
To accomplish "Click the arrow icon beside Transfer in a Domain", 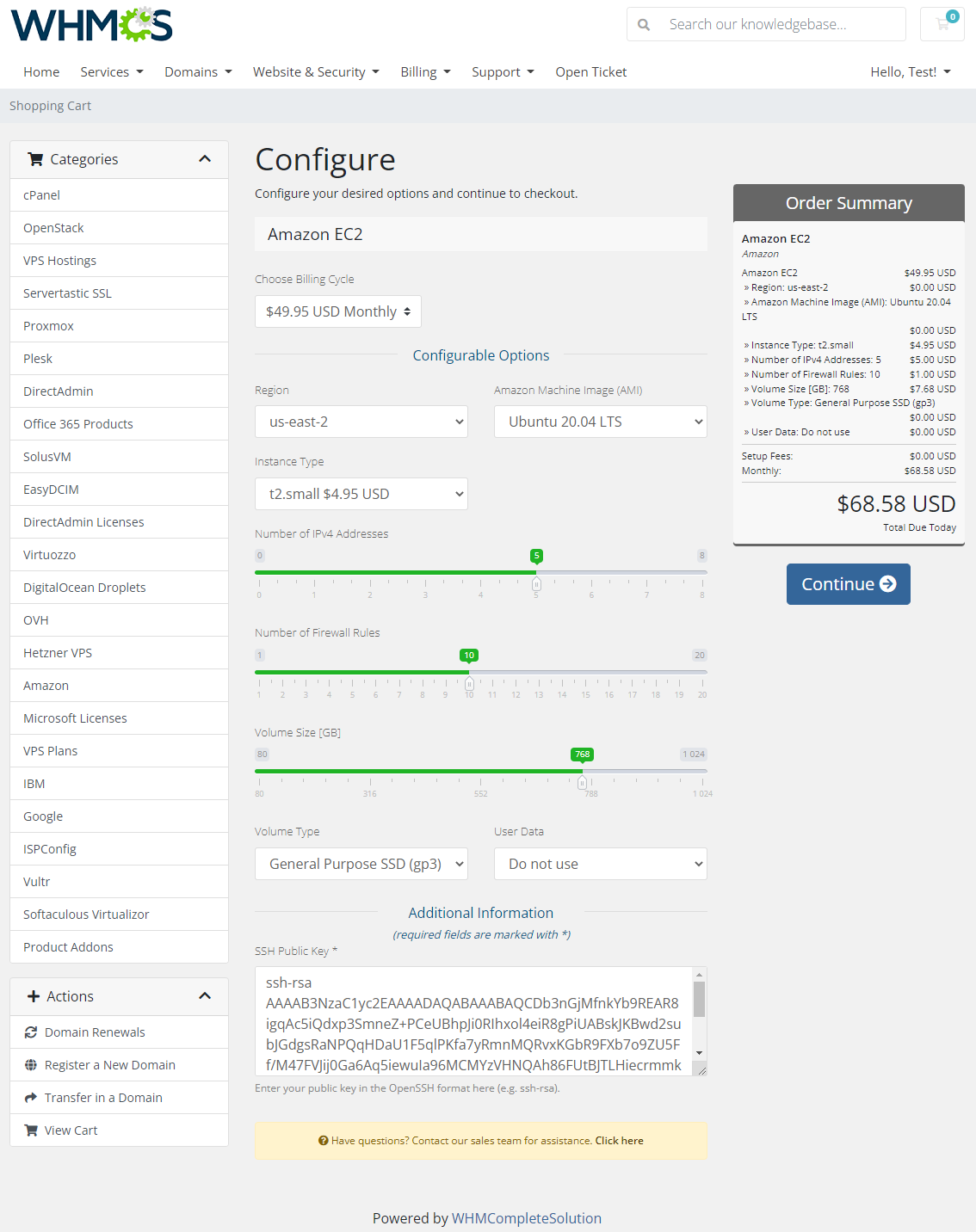I will [x=31, y=1097].
